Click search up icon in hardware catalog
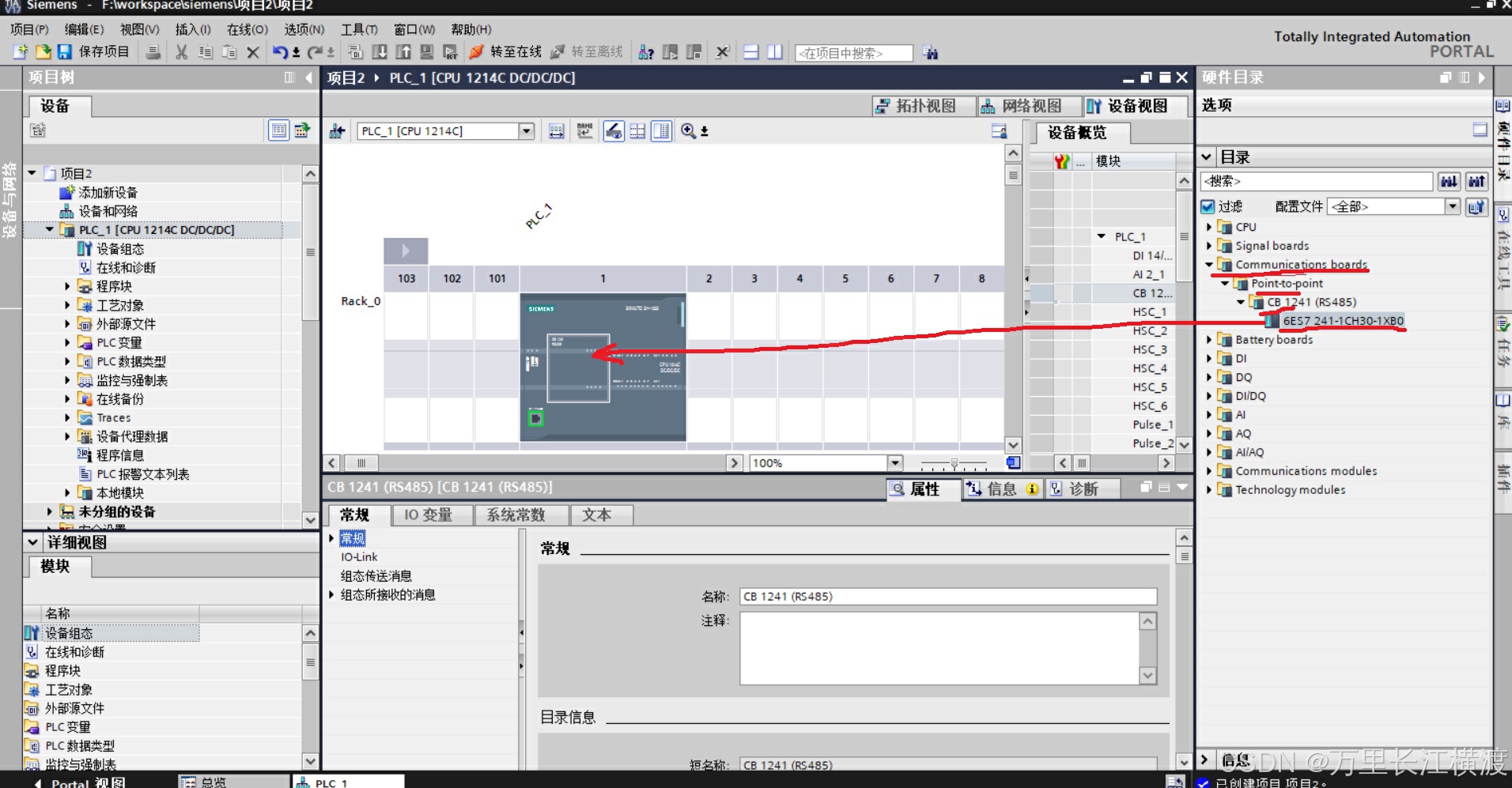 click(1476, 182)
